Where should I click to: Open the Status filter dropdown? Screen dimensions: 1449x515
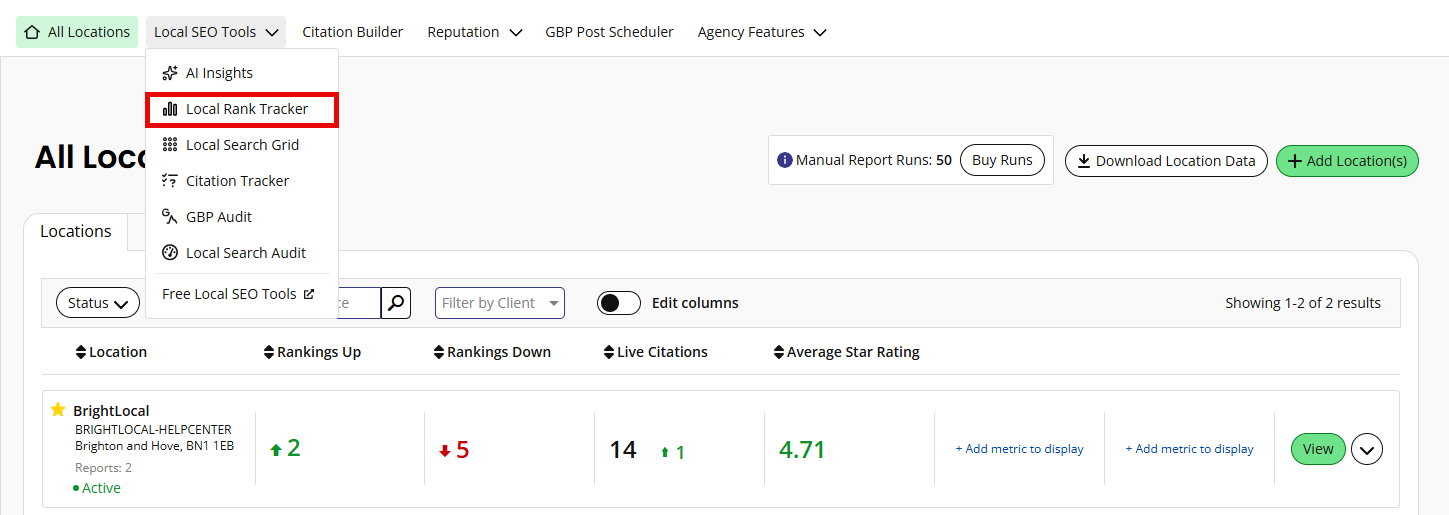98,303
